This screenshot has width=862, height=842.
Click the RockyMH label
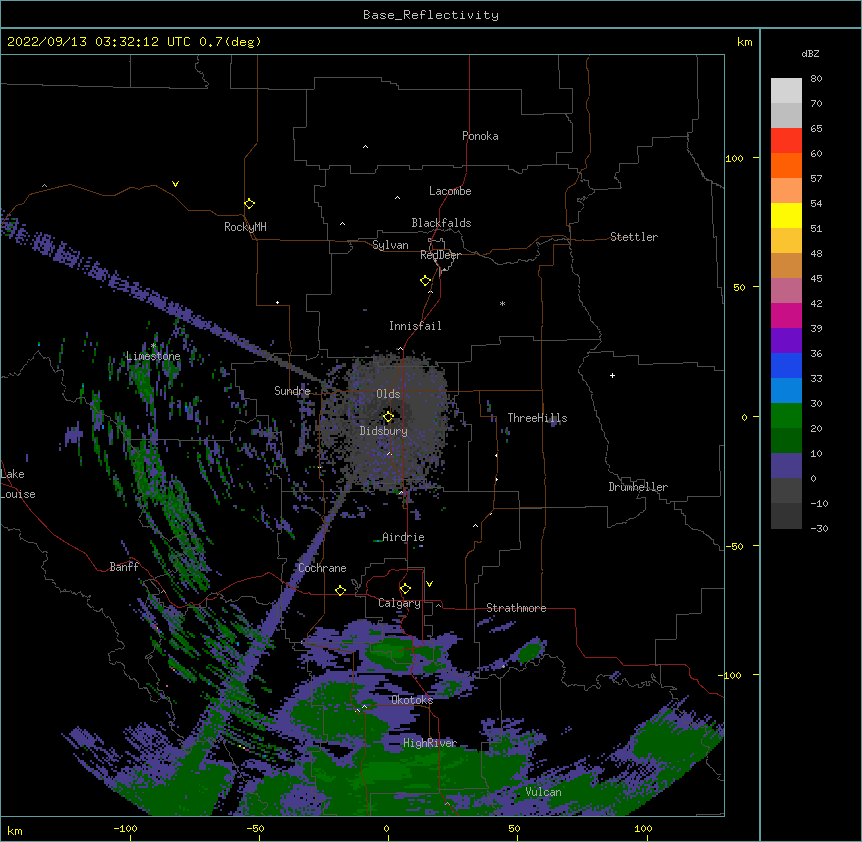coord(245,227)
